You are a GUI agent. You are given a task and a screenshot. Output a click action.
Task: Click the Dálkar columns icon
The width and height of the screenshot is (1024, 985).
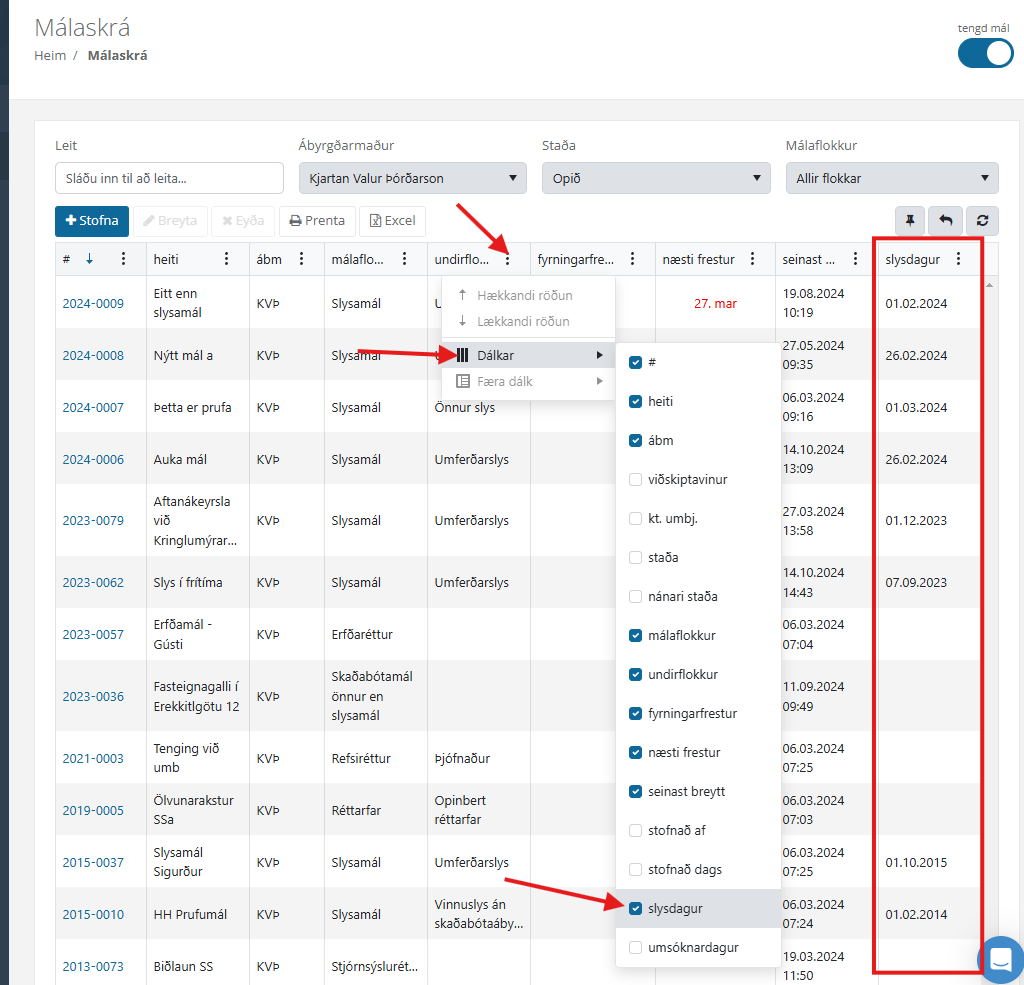coord(462,355)
